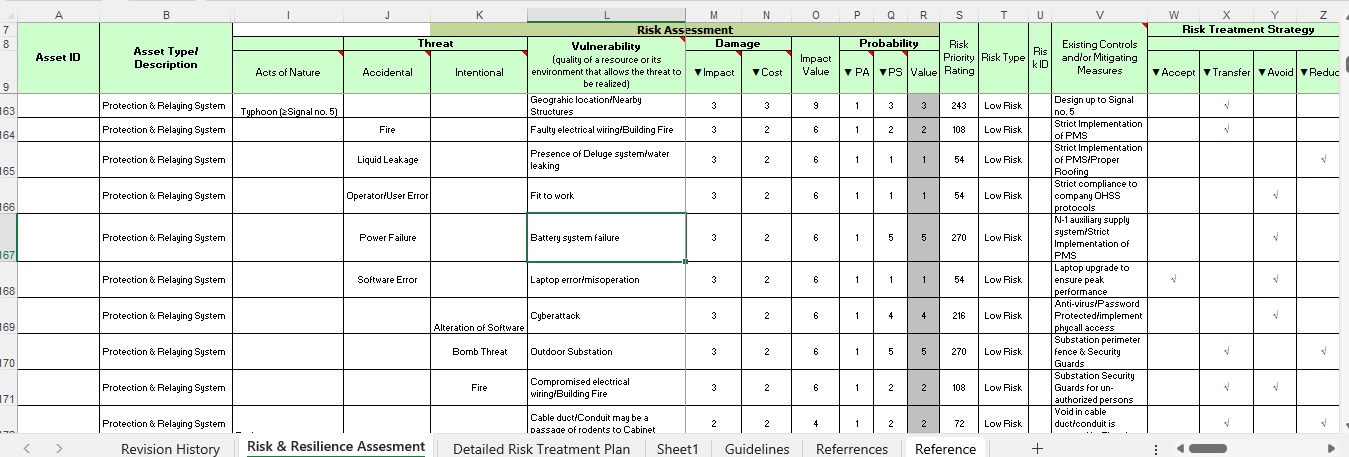The image size is (1349, 457).
Task: Select the Operator/User Error cell
Action: 387,196
